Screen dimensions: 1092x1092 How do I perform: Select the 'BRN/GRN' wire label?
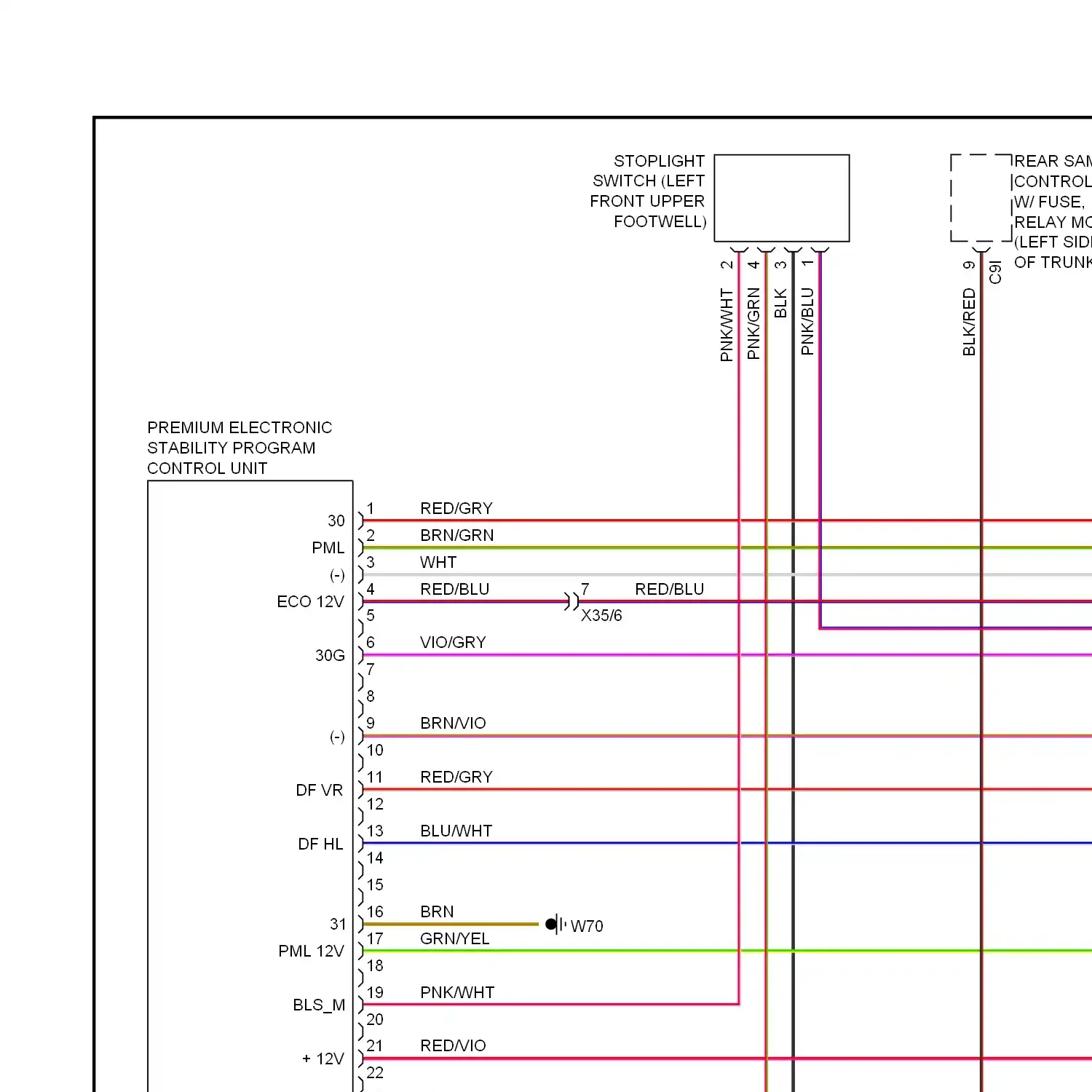click(x=457, y=535)
